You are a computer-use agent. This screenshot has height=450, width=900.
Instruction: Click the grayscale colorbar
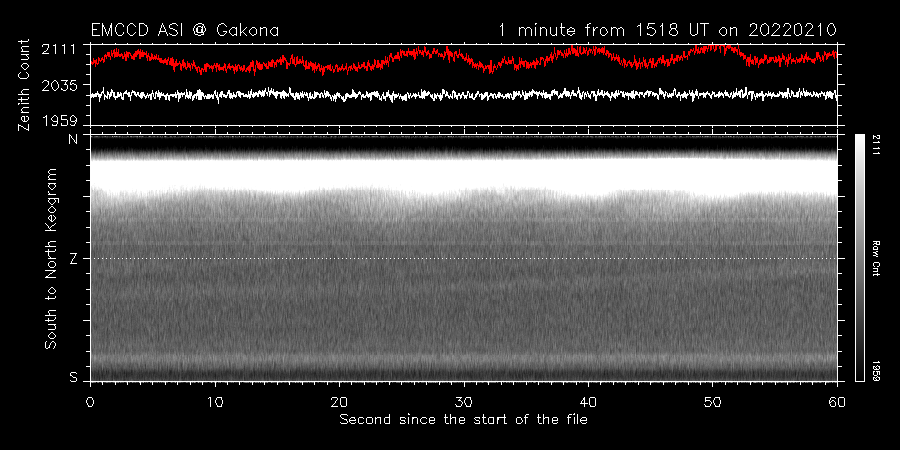click(859, 258)
